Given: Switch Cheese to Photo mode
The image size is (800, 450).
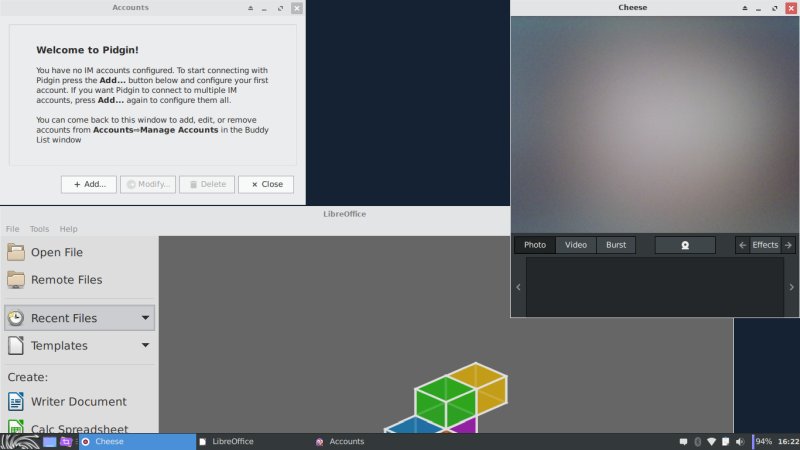Looking at the screenshot, I should click(535, 245).
